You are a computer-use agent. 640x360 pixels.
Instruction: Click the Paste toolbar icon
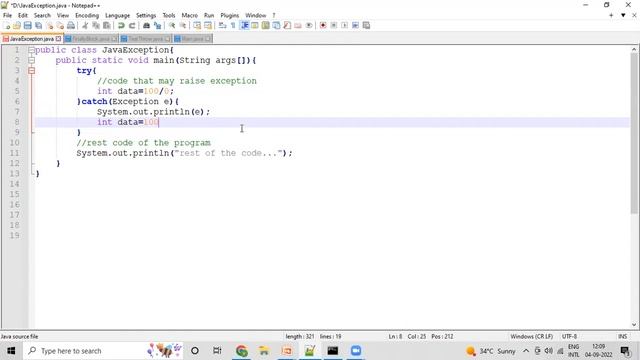coord(107,25)
